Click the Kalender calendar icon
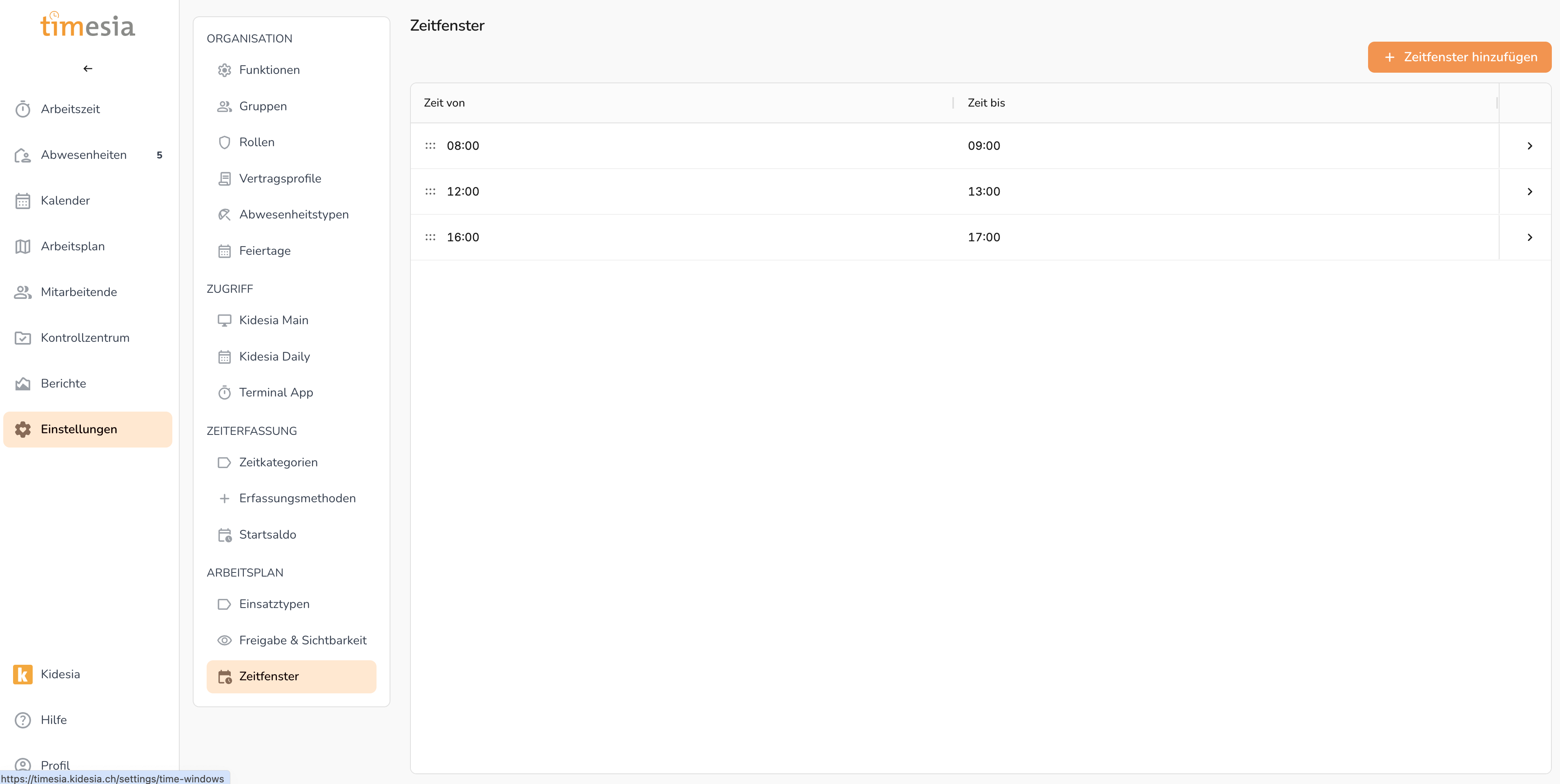The width and height of the screenshot is (1560, 784). 22,200
